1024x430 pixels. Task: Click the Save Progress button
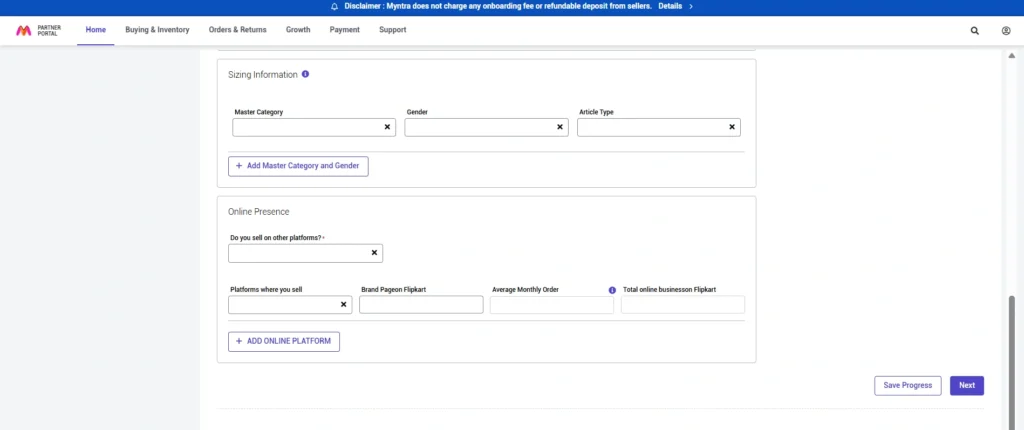[907, 385]
